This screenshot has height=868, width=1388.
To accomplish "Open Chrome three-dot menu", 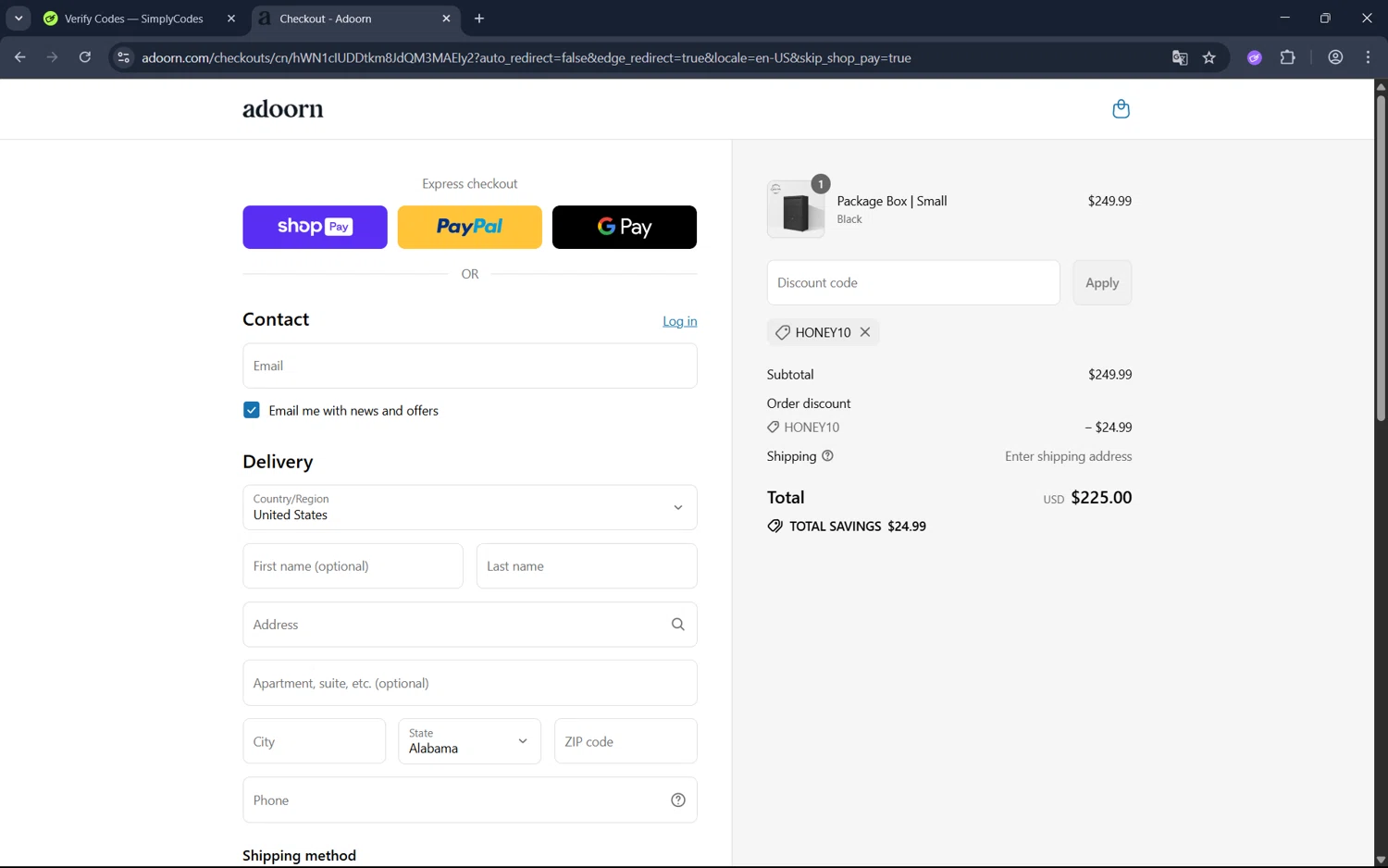I will (x=1368, y=57).
